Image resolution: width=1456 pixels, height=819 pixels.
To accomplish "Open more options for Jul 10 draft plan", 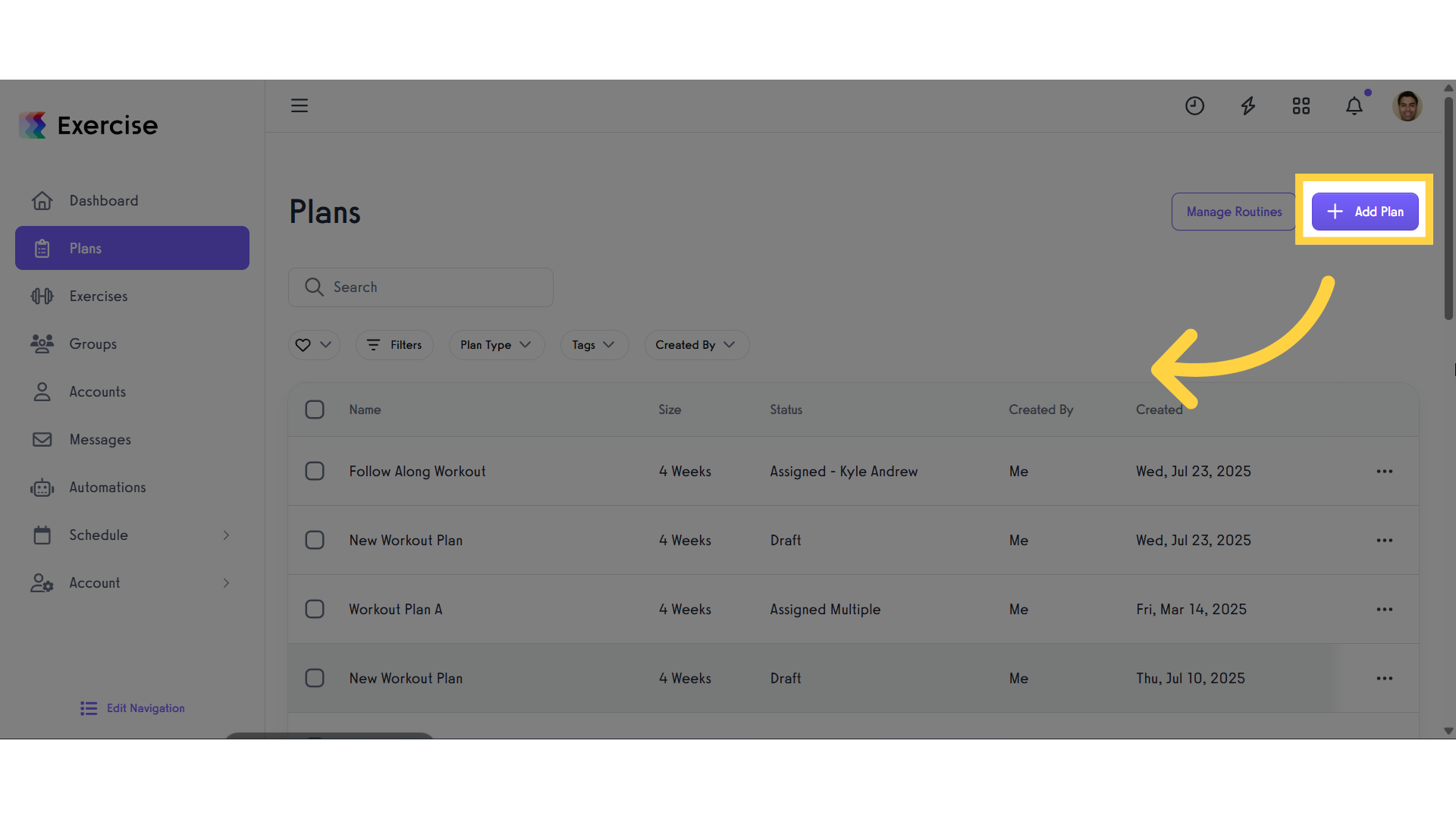I will 1385,678.
